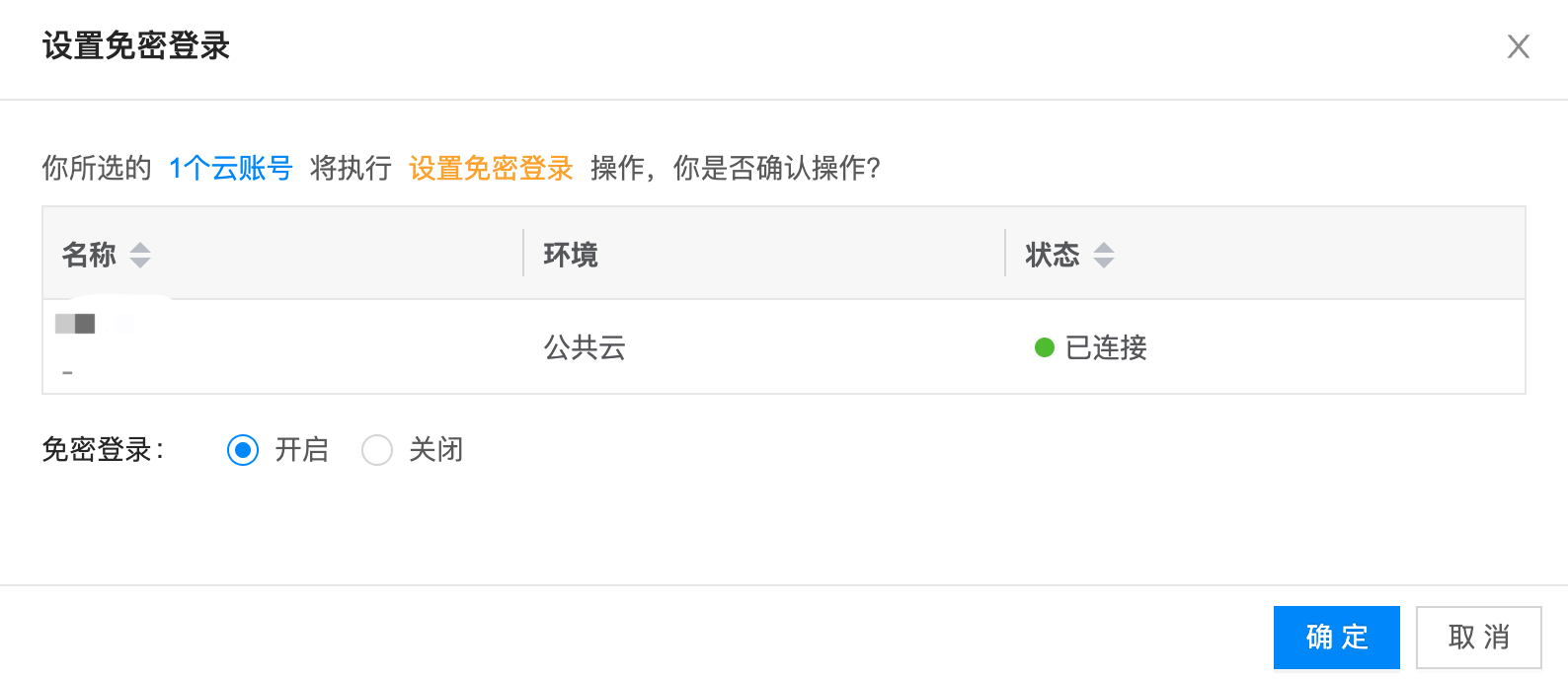Screen dimensions: 1568x681
Task: Click the divider between 名称 and 环境 columns
Action: coord(523,254)
